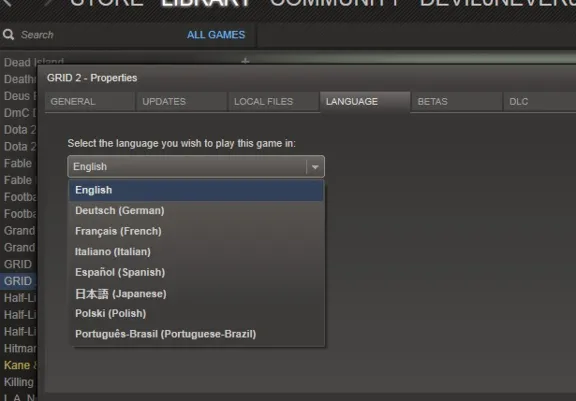Open the COMMUNITY navigation item
The height and width of the screenshot is (401, 576).
click(x=335, y=3)
